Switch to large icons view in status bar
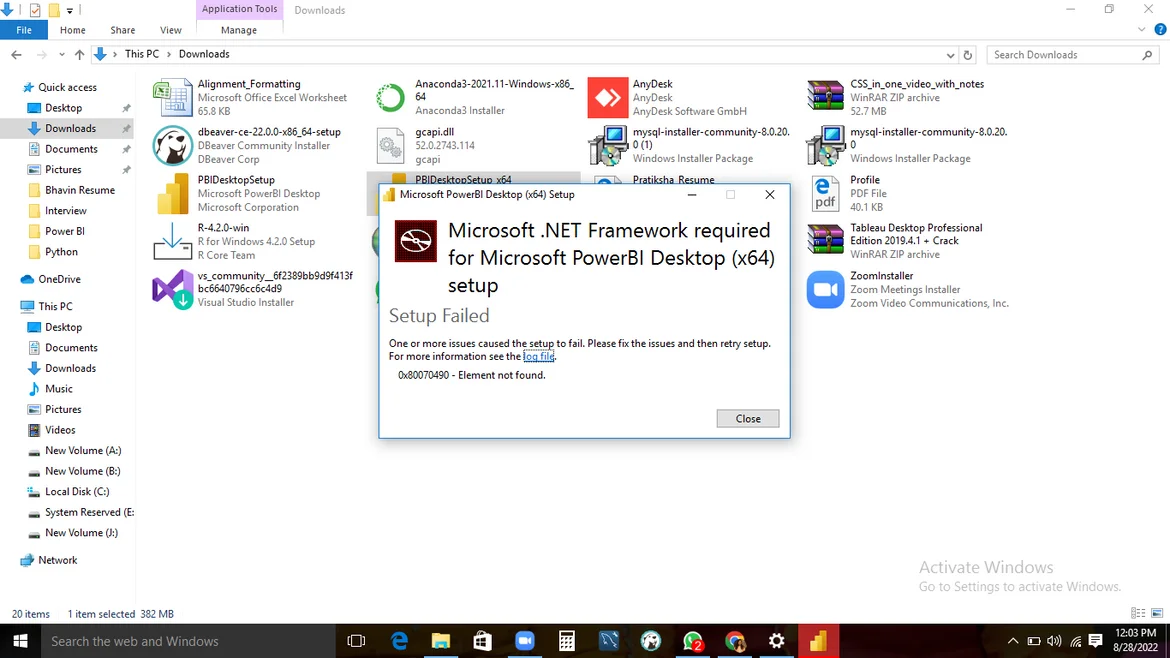Screen dimensions: 1170x658 [x=1157, y=614]
